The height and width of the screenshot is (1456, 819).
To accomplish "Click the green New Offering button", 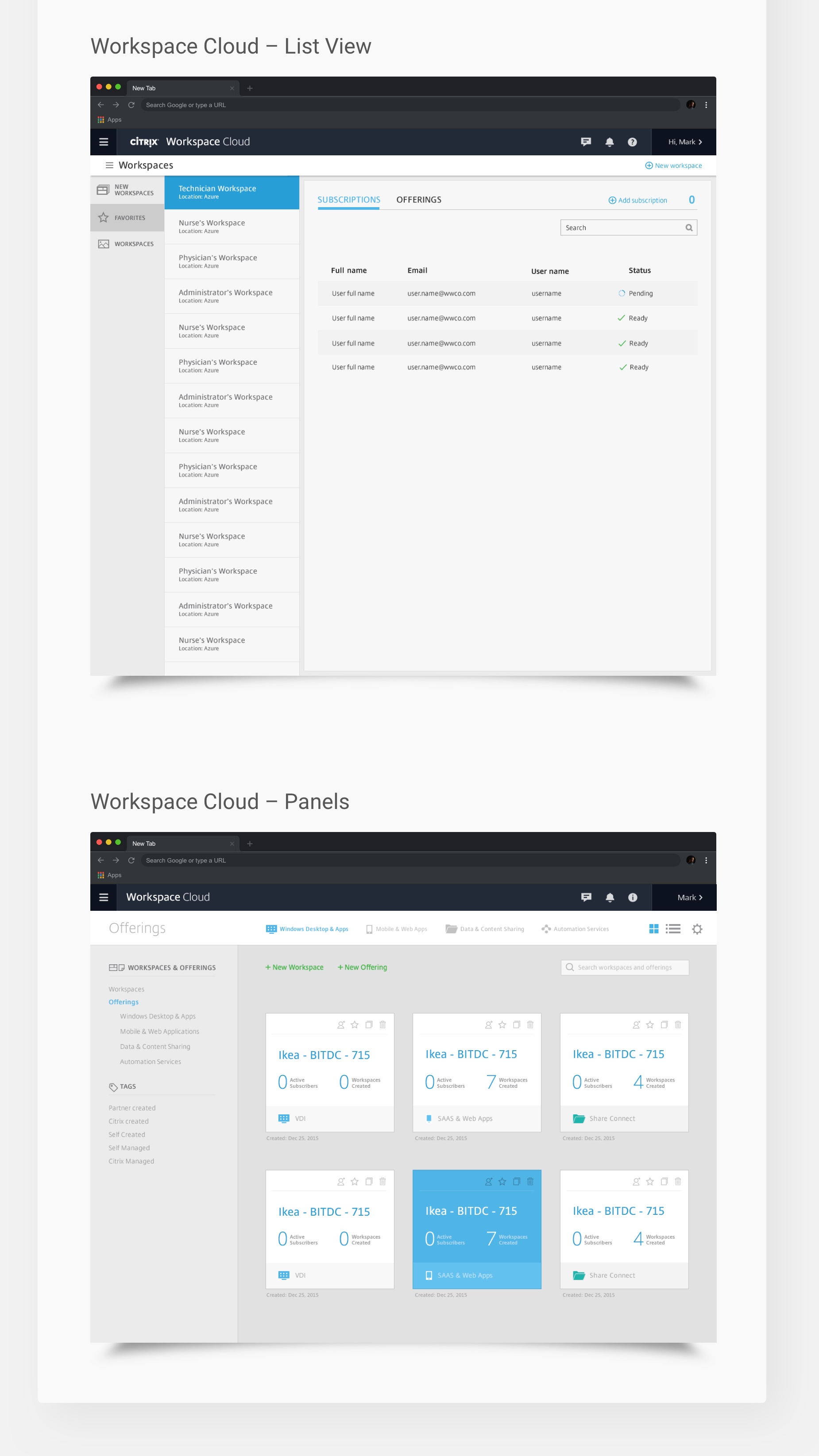I will 362,967.
